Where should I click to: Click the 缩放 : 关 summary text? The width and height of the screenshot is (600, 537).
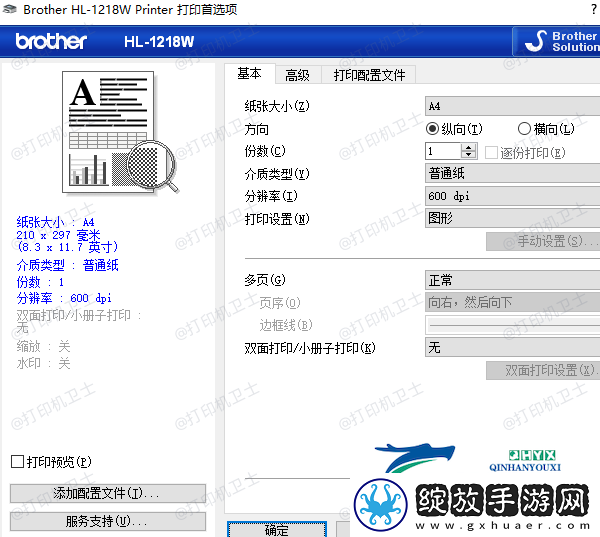43,346
